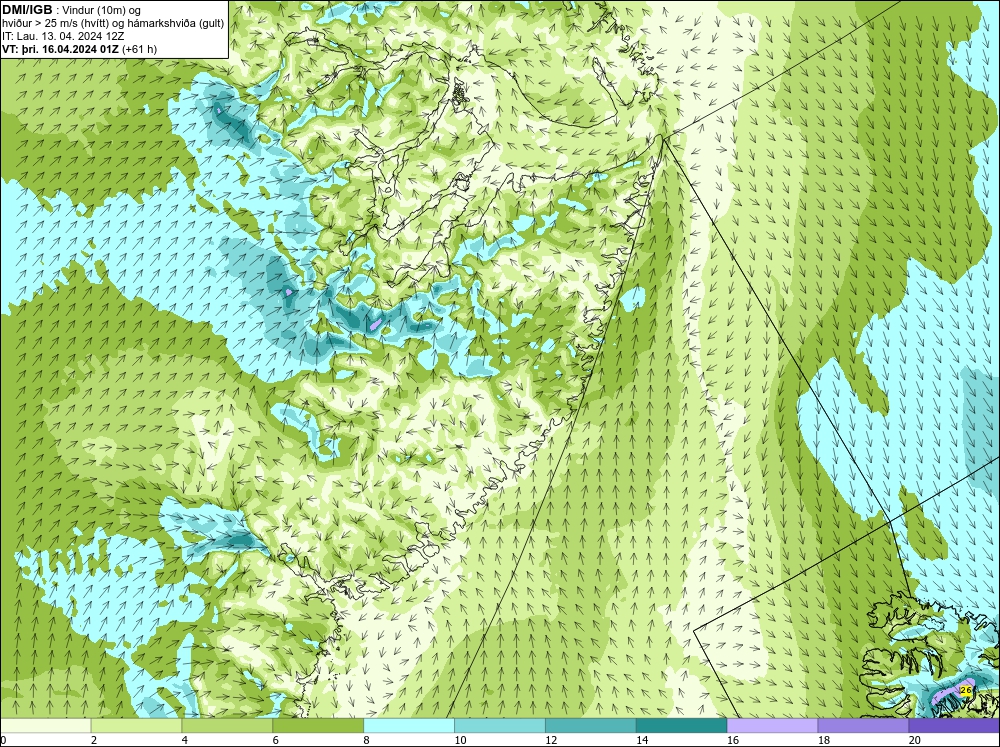Pick the legend swatch between 12 and 14
The image size is (1000, 747).
pyautogui.click(x=591, y=725)
